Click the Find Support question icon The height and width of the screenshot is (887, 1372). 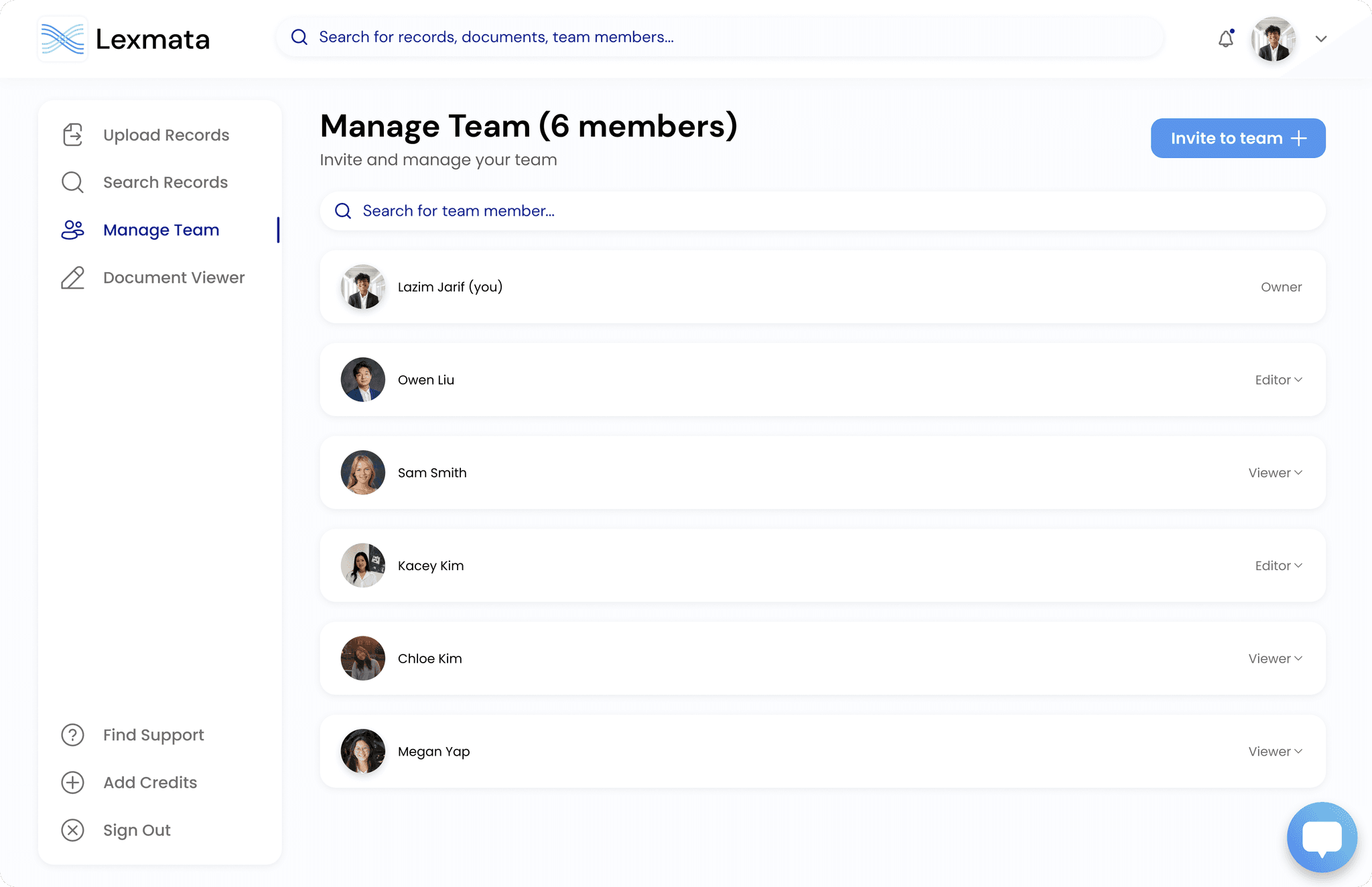click(72, 735)
